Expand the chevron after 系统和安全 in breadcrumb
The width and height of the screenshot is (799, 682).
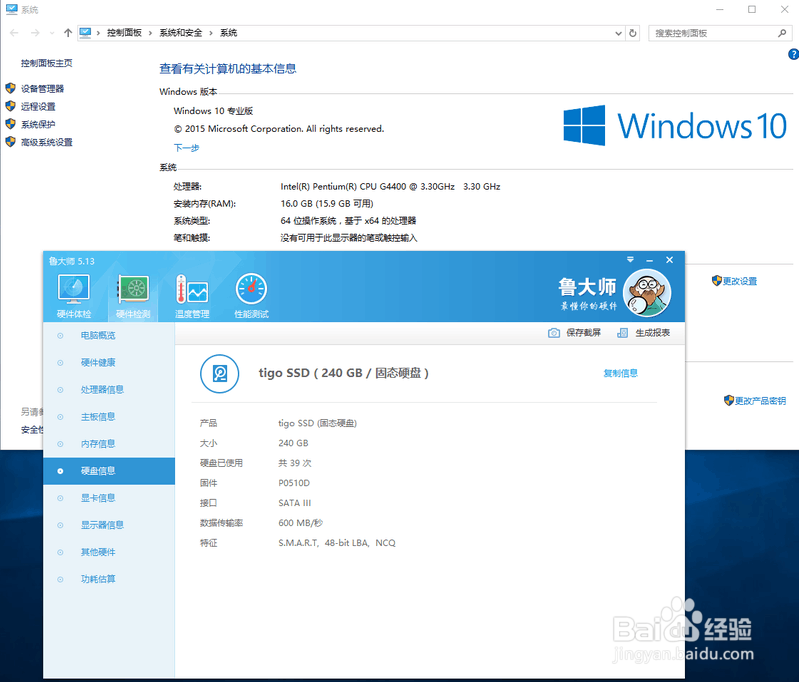coord(210,33)
